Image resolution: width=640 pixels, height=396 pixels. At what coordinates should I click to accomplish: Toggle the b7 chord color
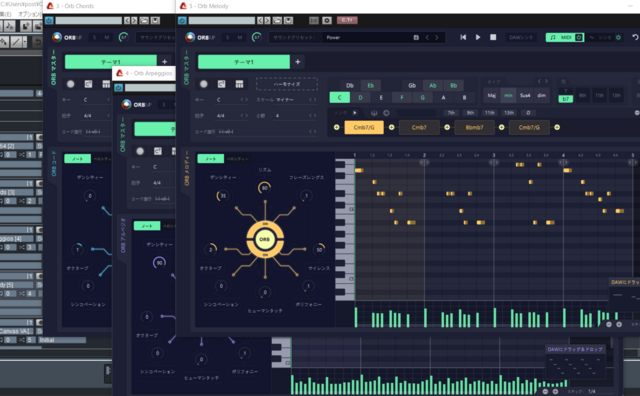(566, 99)
